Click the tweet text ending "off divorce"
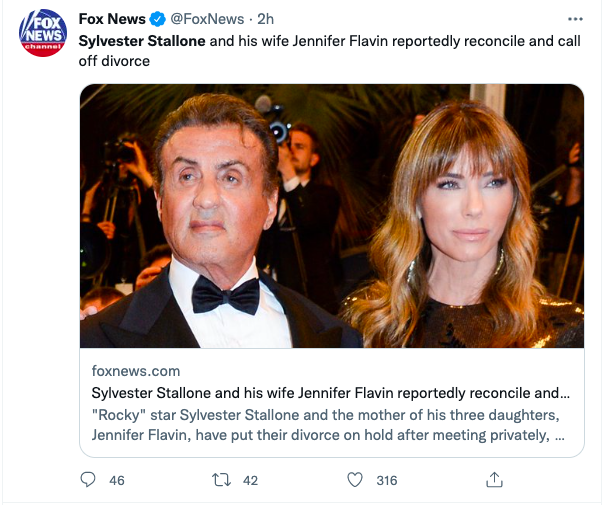The image size is (603, 505). pyautogui.click(x=114, y=61)
